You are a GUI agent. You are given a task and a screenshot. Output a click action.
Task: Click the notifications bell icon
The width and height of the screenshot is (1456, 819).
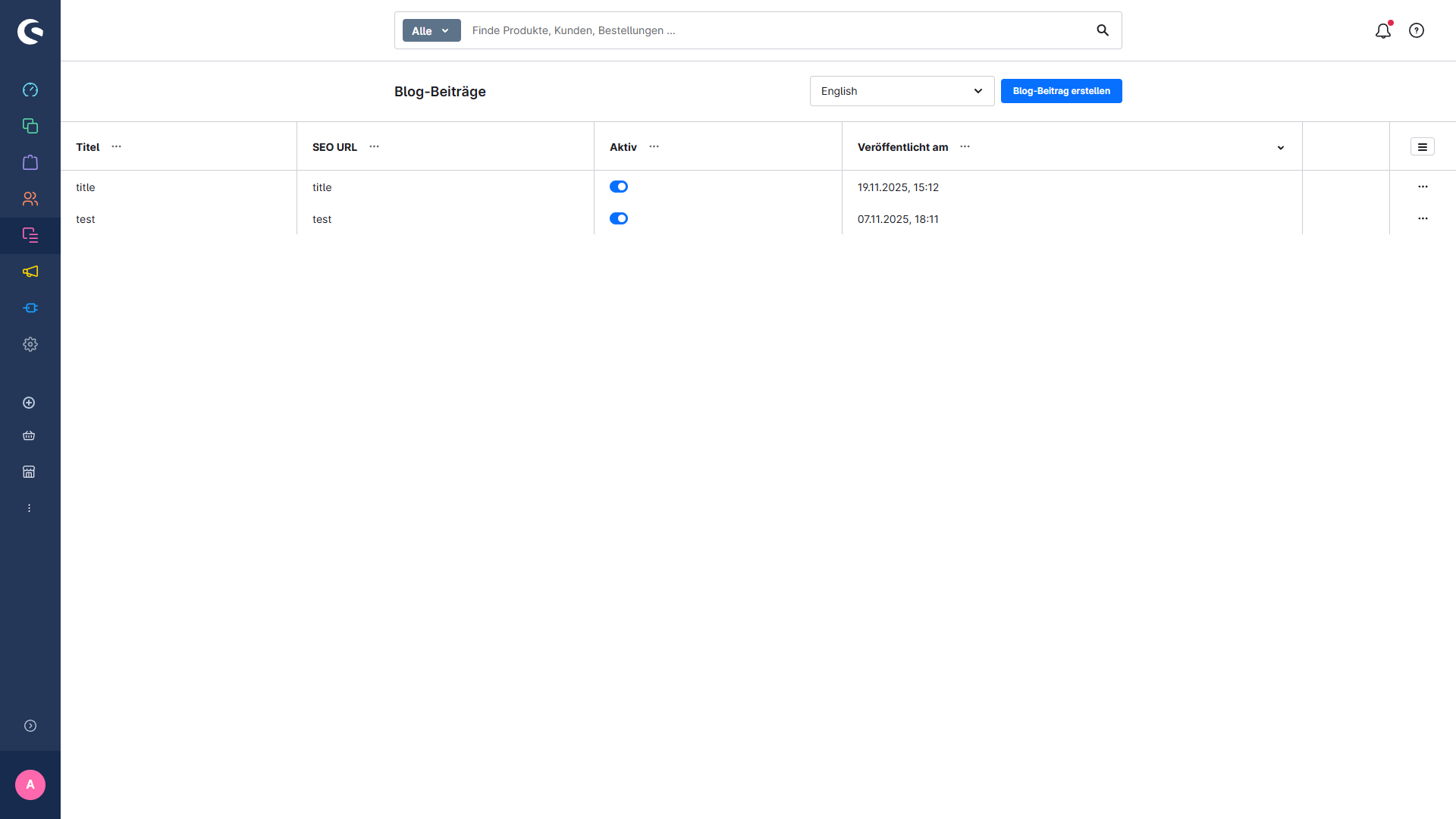pyautogui.click(x=1383, y=30)
